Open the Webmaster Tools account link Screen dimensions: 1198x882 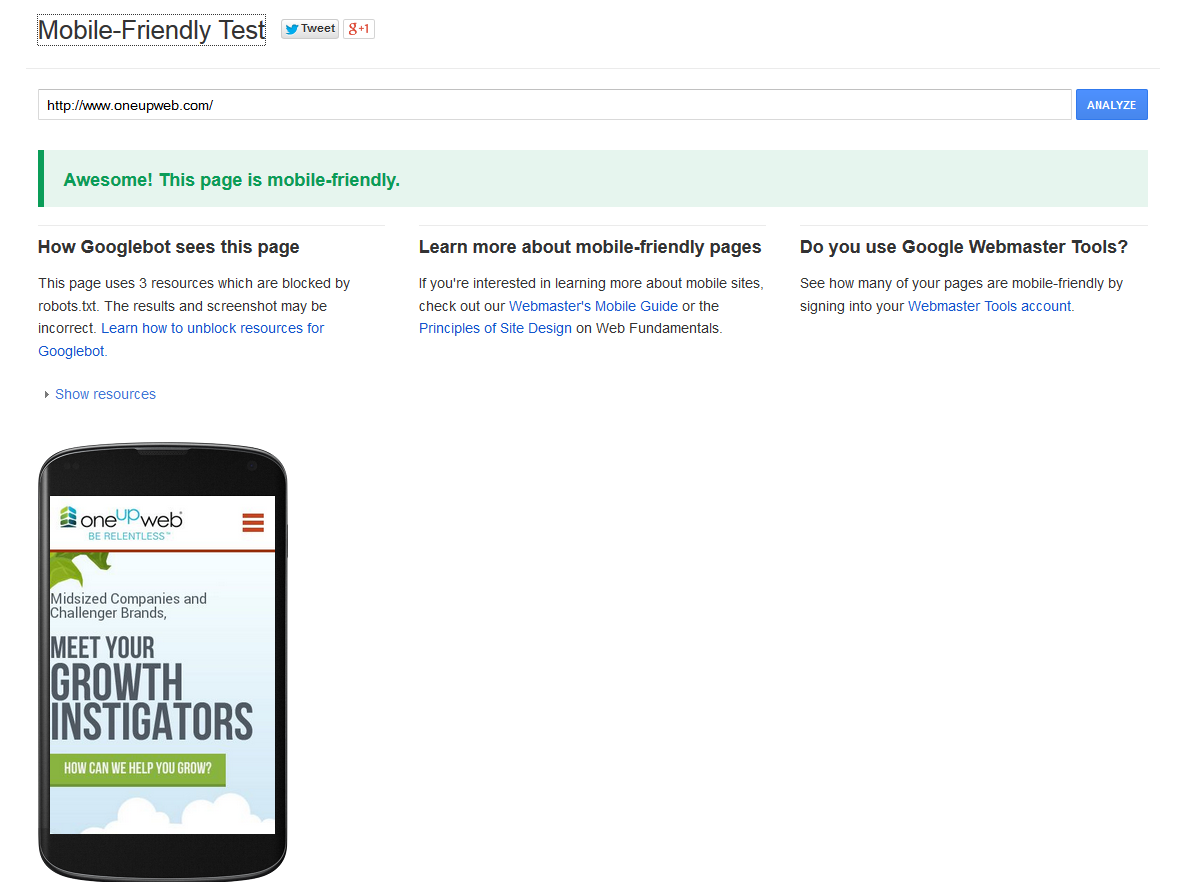click(x=989, y=306)
